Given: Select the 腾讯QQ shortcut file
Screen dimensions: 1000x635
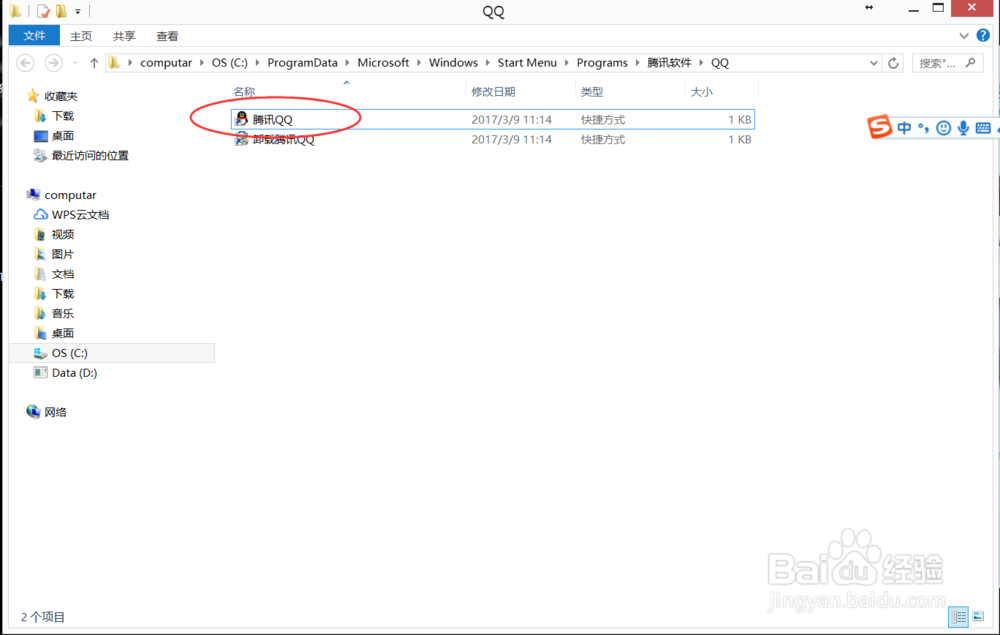Looking at the screenshot, I should click(x=493, y=119).
